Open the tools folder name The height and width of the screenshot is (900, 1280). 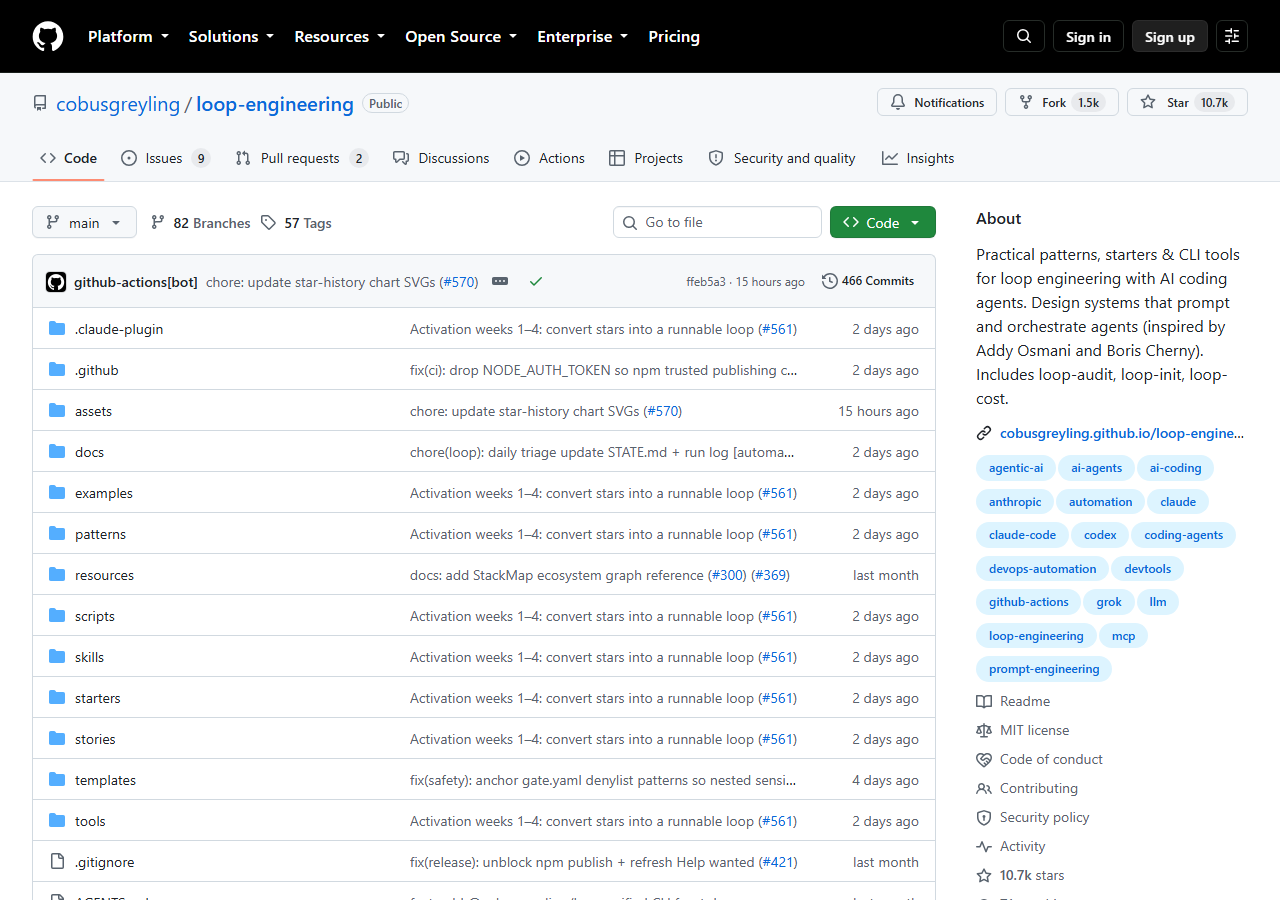(90, 821)
